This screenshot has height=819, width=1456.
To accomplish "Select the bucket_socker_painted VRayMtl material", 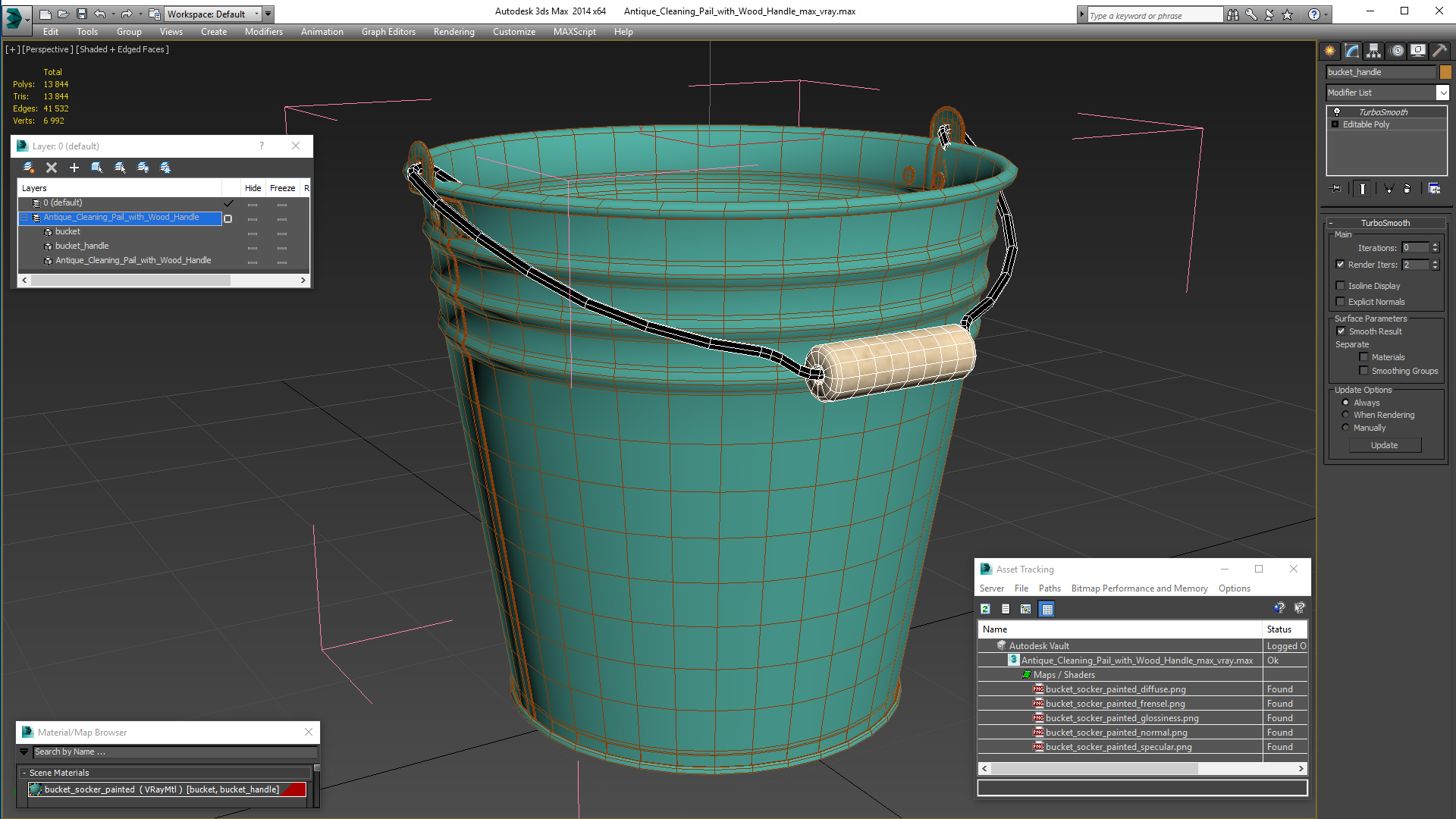I will click(167, 789).
